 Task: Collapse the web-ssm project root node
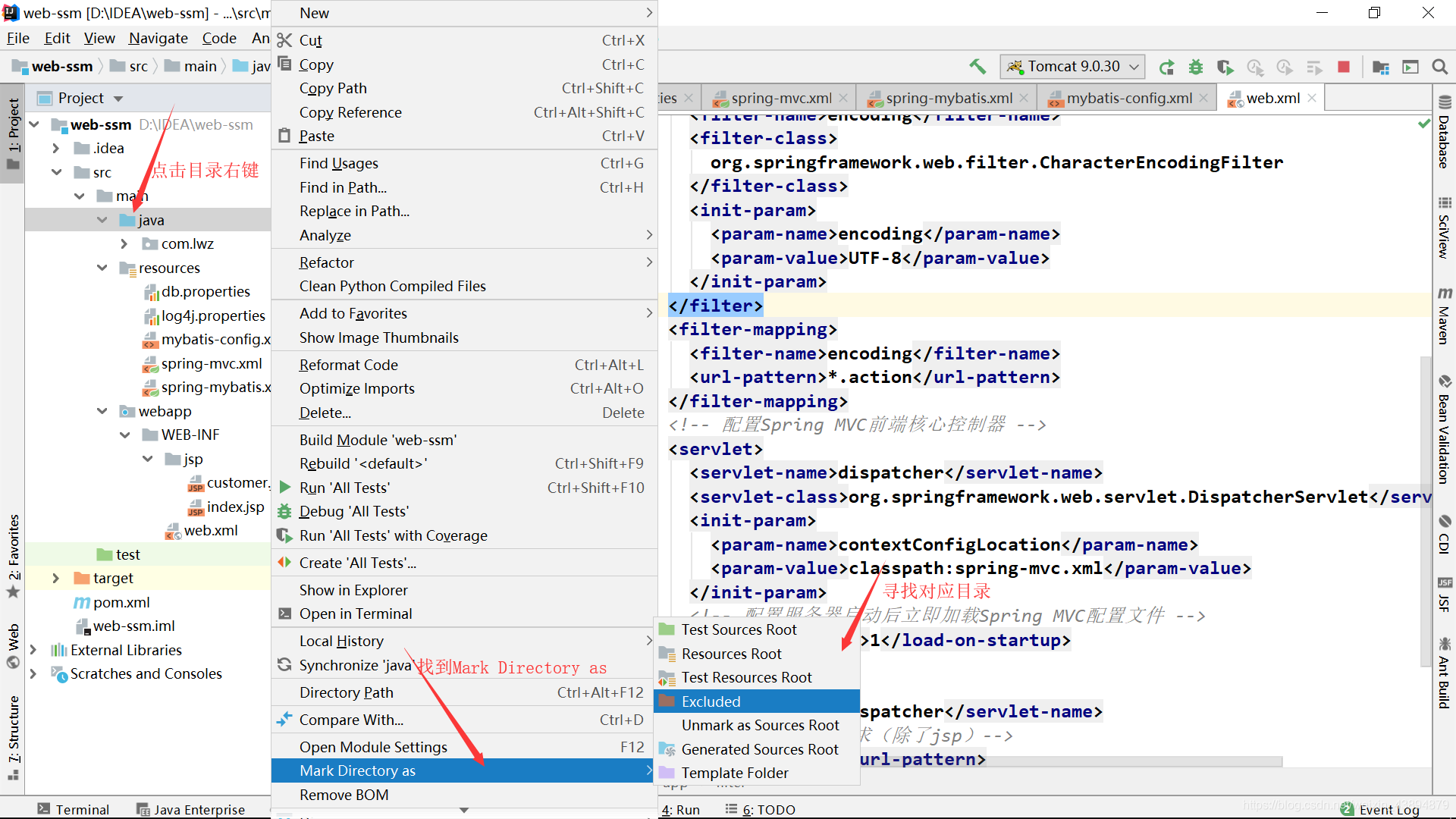pos(34,124)
